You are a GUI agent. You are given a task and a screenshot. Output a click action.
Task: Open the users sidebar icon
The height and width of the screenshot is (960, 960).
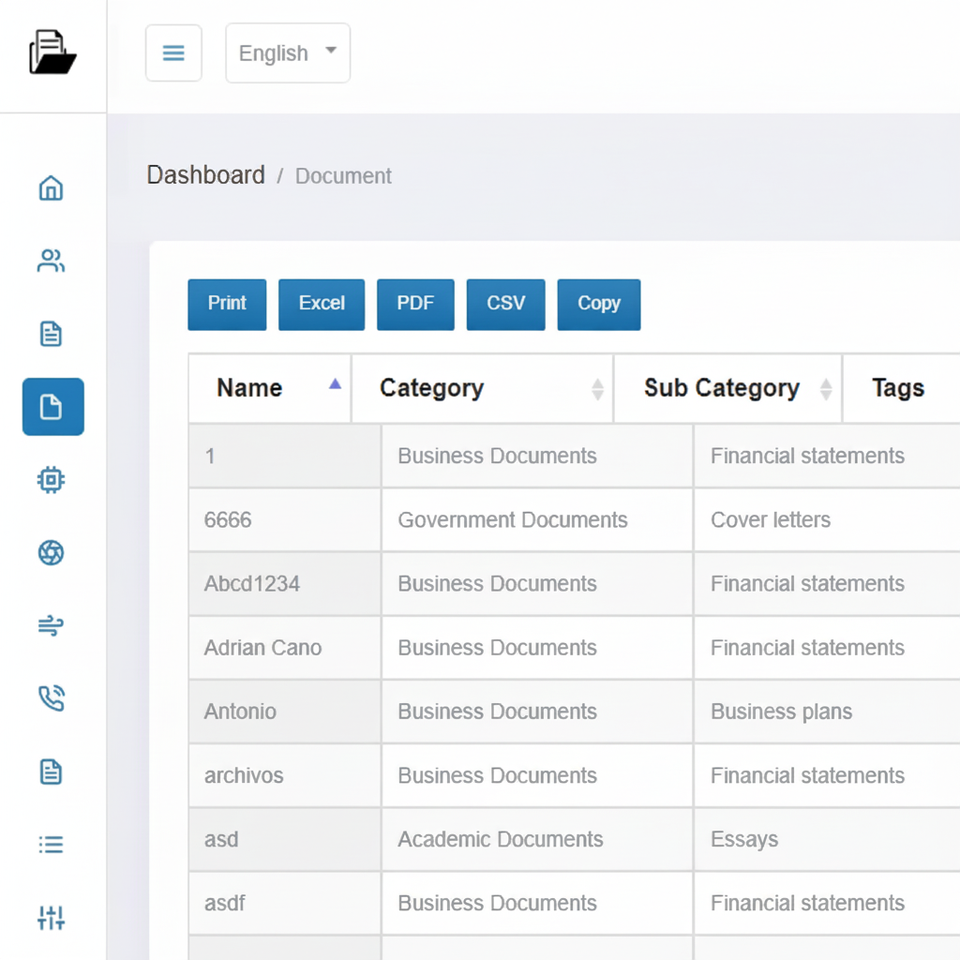[x=51, y=261]
